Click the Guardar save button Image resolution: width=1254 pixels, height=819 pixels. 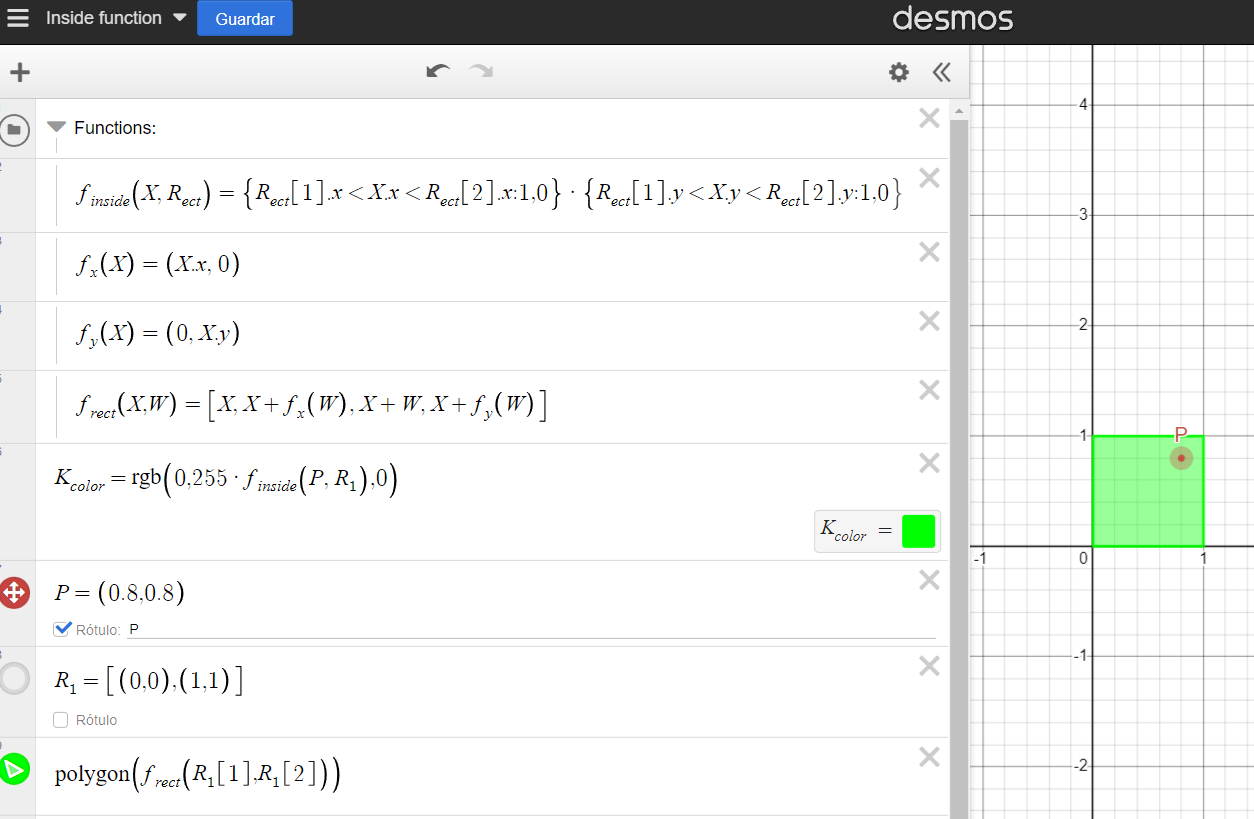tap(245, 19)
